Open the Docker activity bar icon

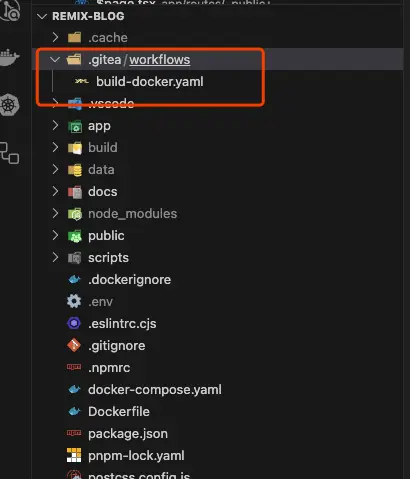(9, 57)
